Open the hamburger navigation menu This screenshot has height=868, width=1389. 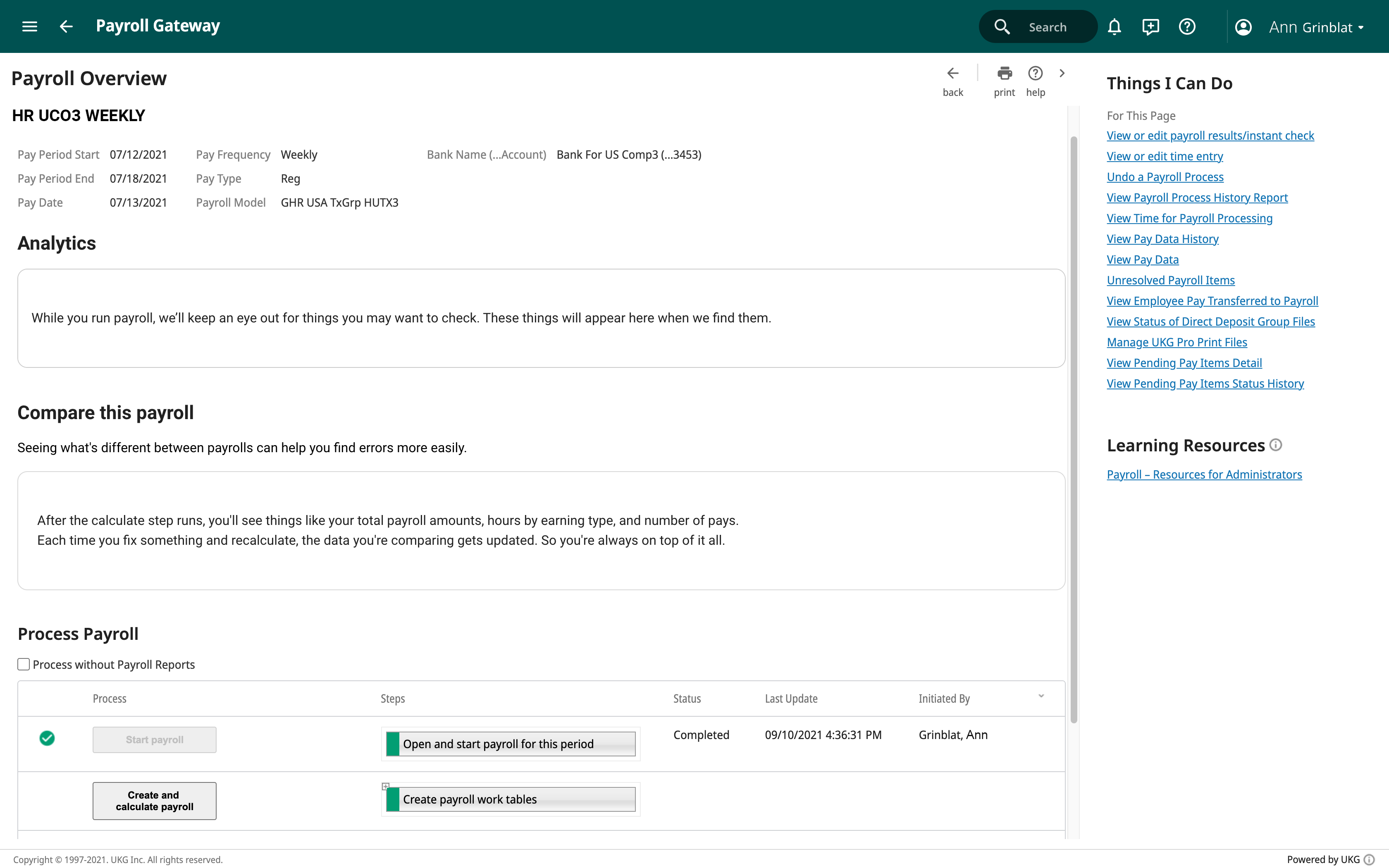coord(29,26)
